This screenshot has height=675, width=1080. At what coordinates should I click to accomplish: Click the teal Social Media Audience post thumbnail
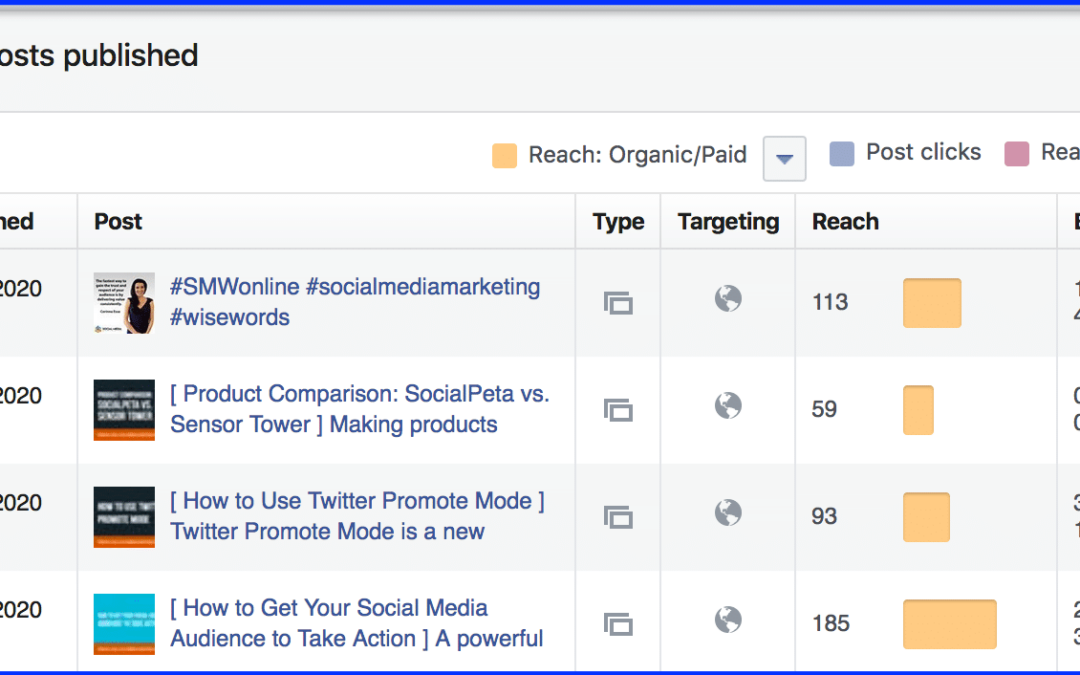124,624
